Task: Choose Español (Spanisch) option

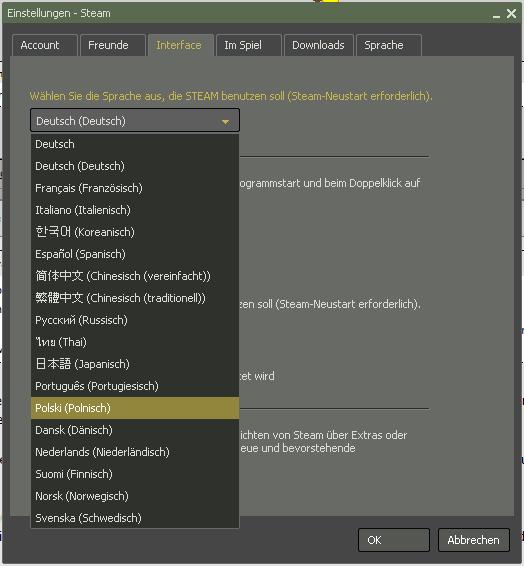Action: coord(135,254)
